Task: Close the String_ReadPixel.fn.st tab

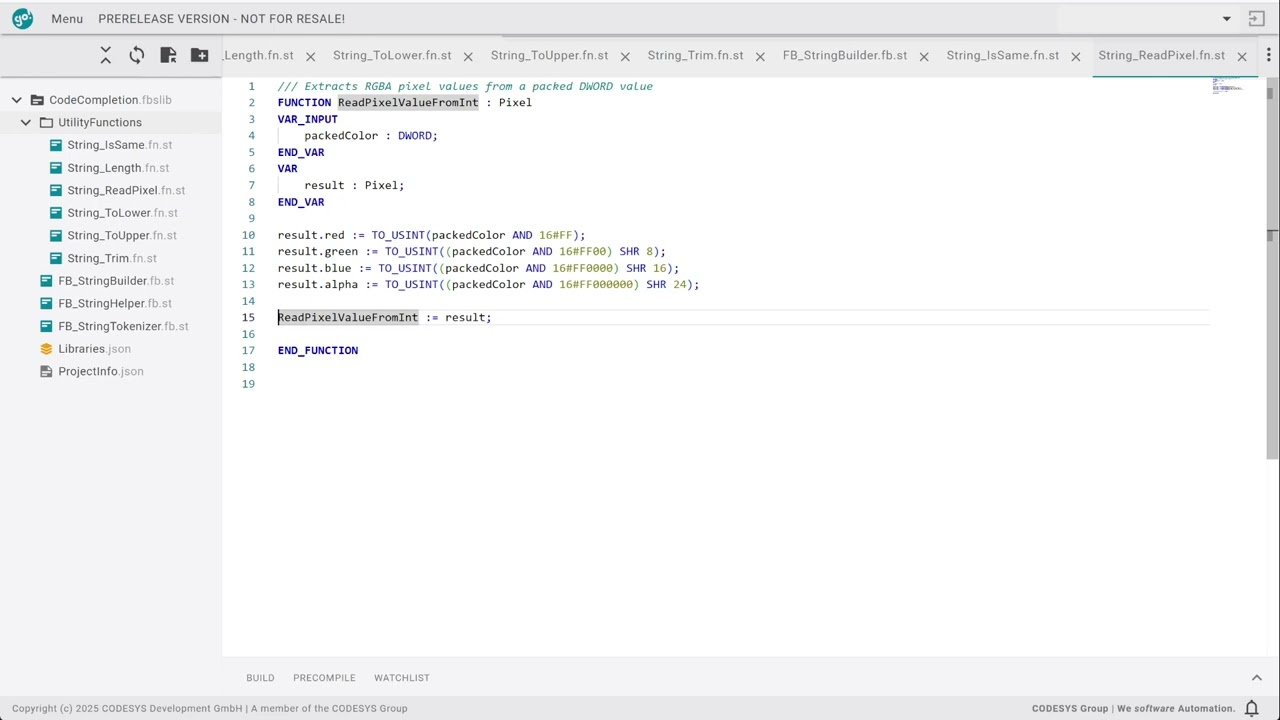Action: [x=1242, y=57]
